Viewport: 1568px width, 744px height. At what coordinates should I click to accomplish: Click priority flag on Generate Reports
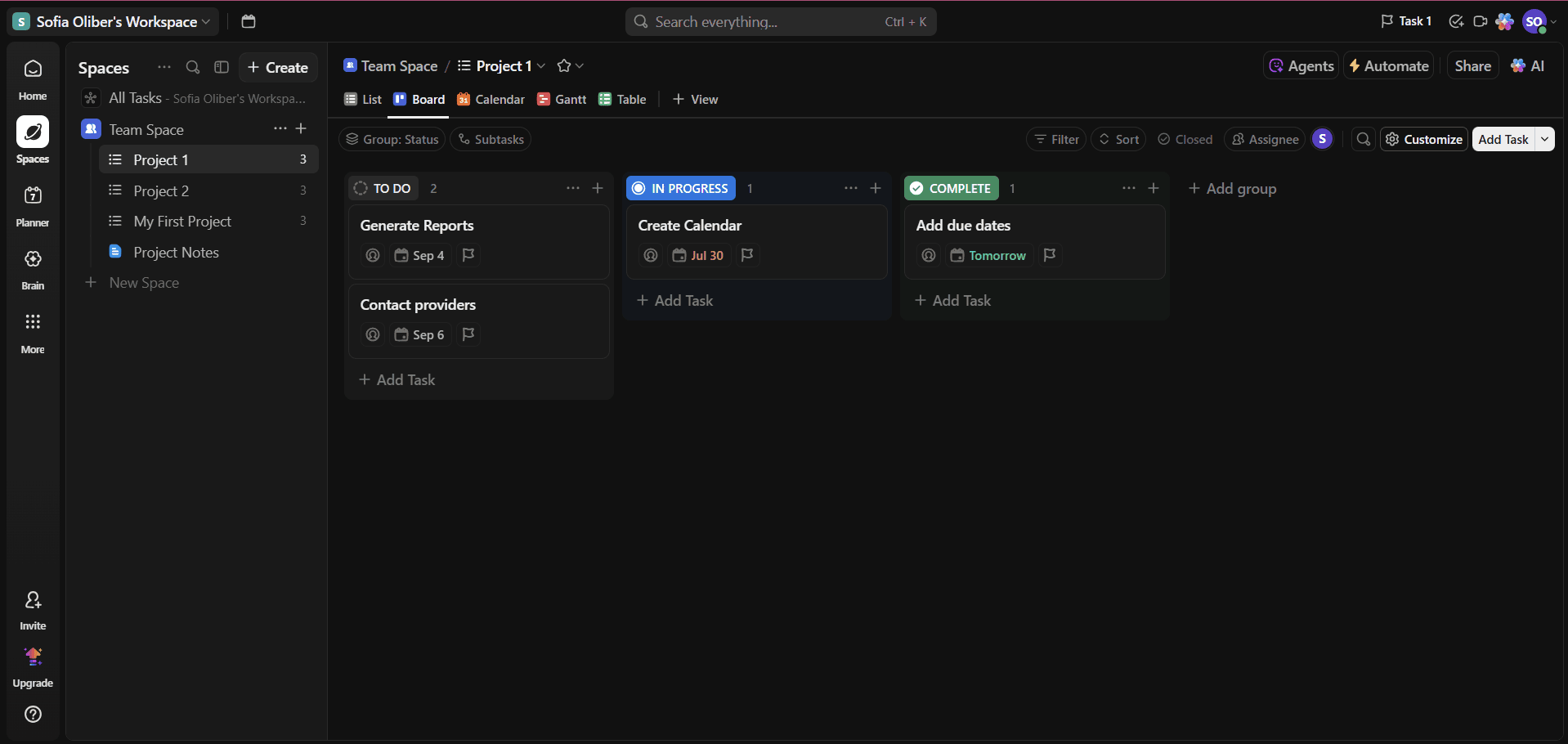tap(468, 255)
